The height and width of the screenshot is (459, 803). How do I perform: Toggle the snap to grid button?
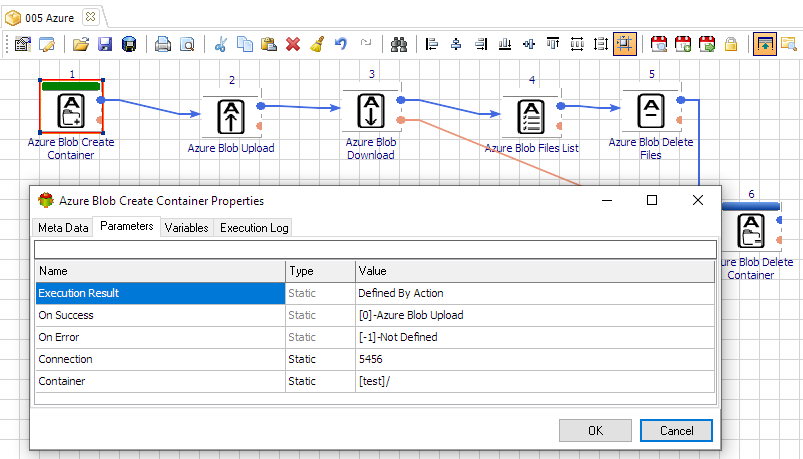coord(625,44)
